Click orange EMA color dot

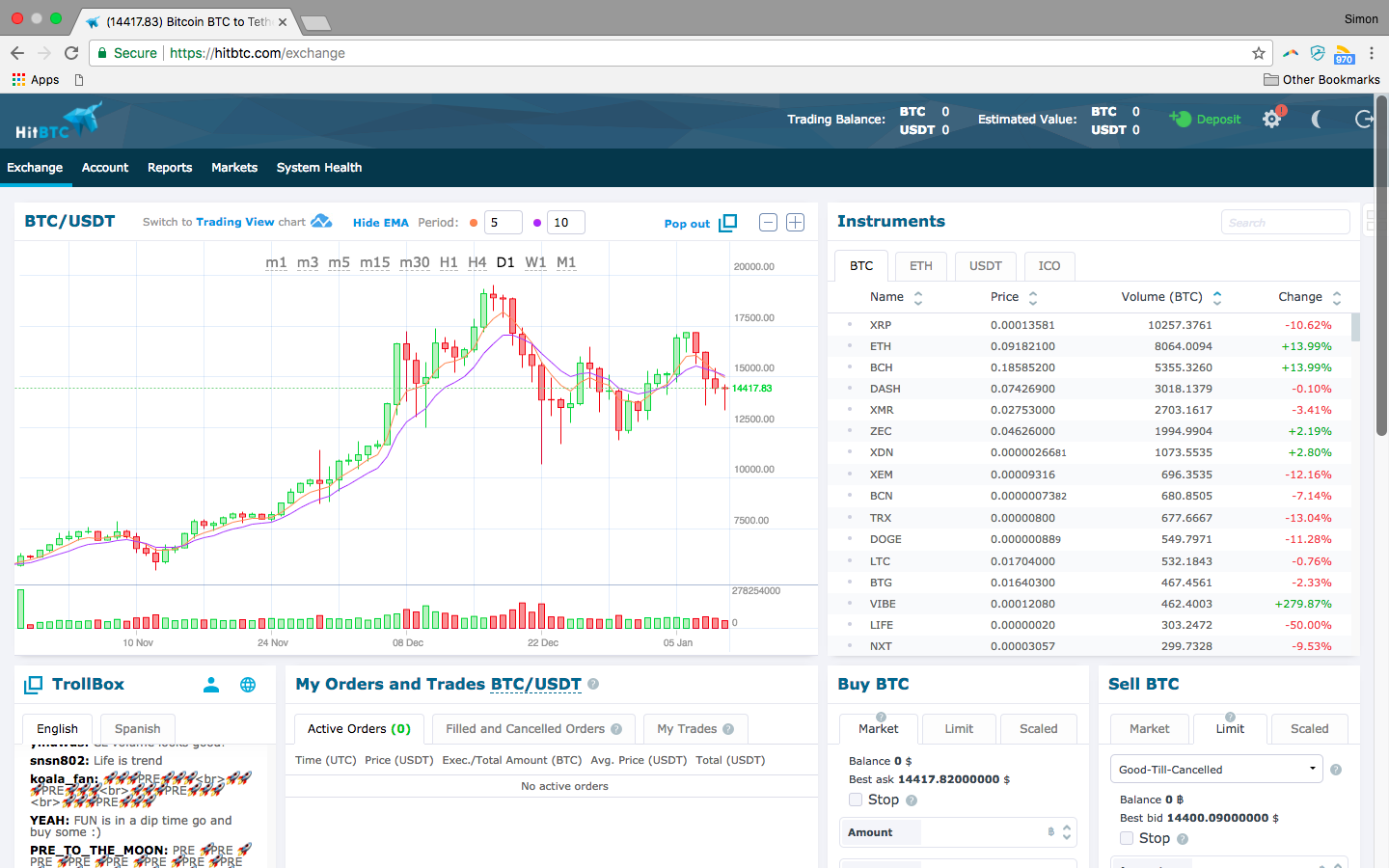click(x=474, y=223)
